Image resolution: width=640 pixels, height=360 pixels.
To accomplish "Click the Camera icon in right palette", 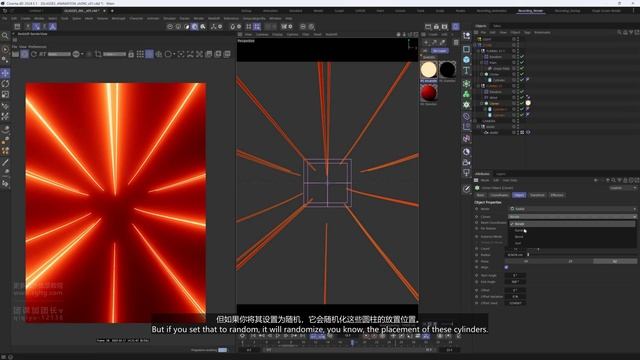I will coord(467,162).
